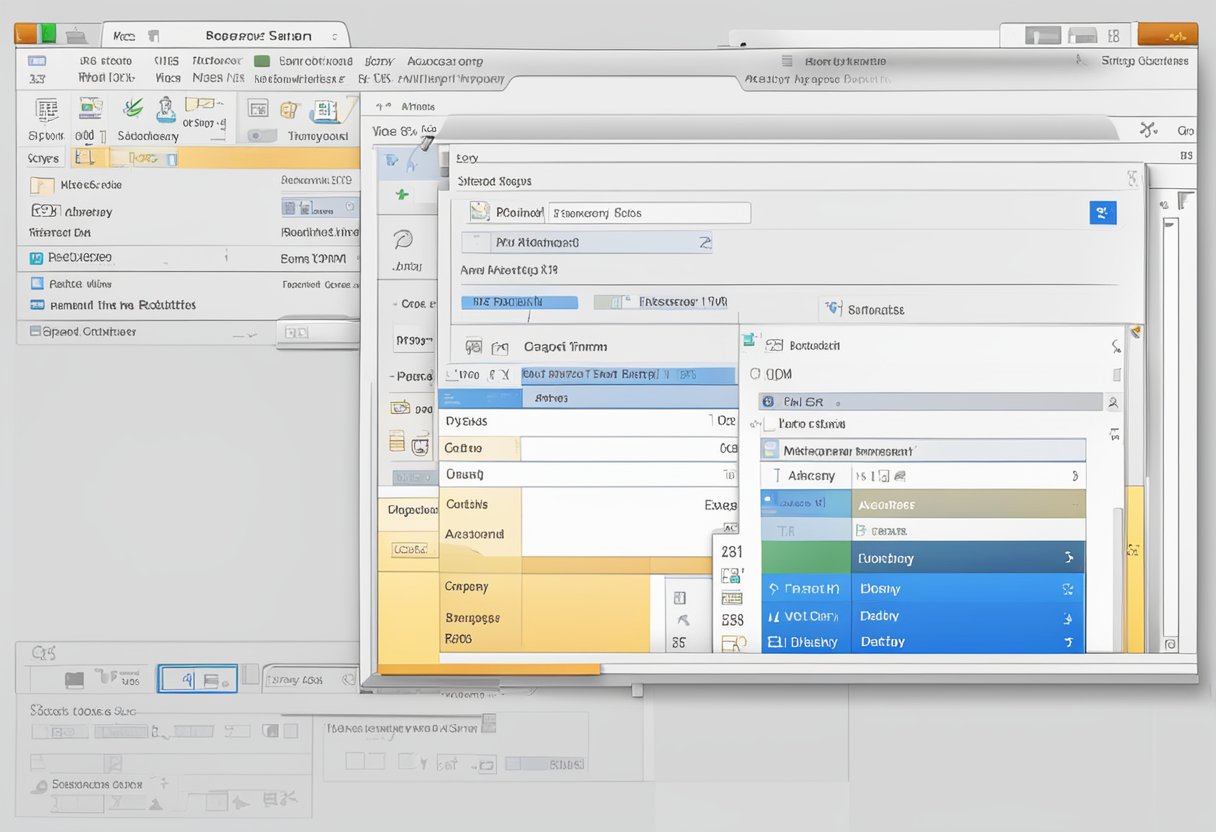Click the green plus icon in the sidebar
The width and height of the screenshot is (1216, 832).
coord(402,194)
